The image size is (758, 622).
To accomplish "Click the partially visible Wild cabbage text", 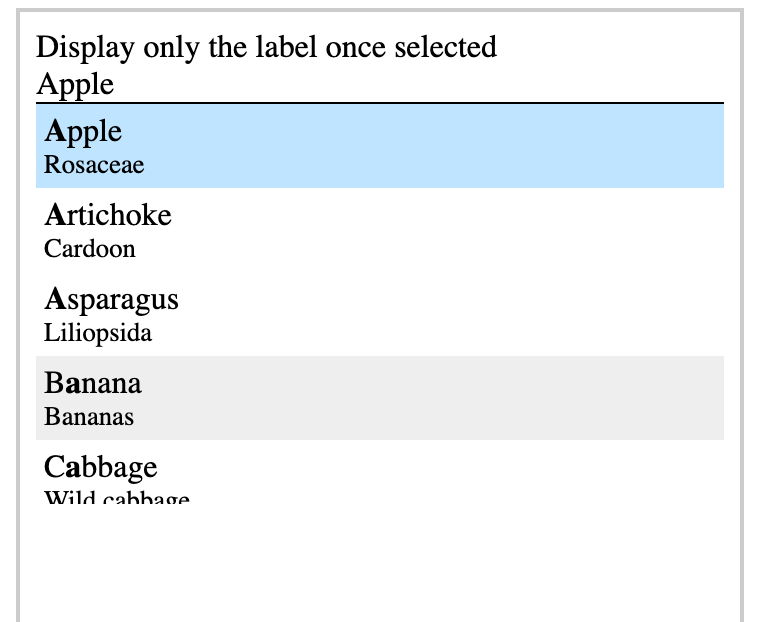I will 117,497.
